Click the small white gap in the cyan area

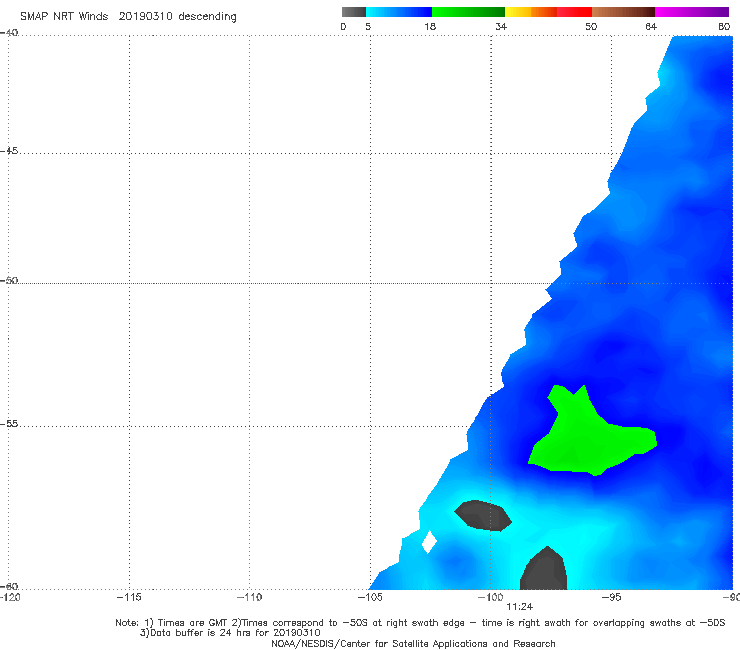tap(429, 541)
